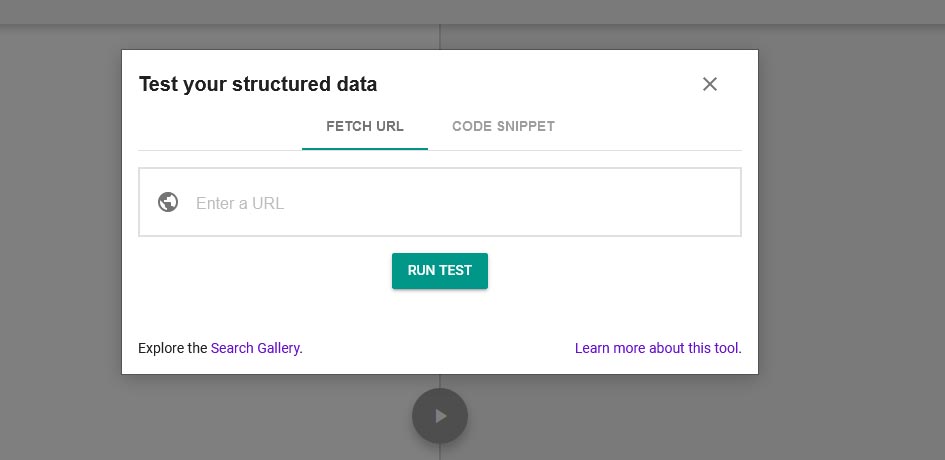This screenshot has width=945, height=460.
Task: Focus the Enter a URL input field
Action: click(440, 202)
